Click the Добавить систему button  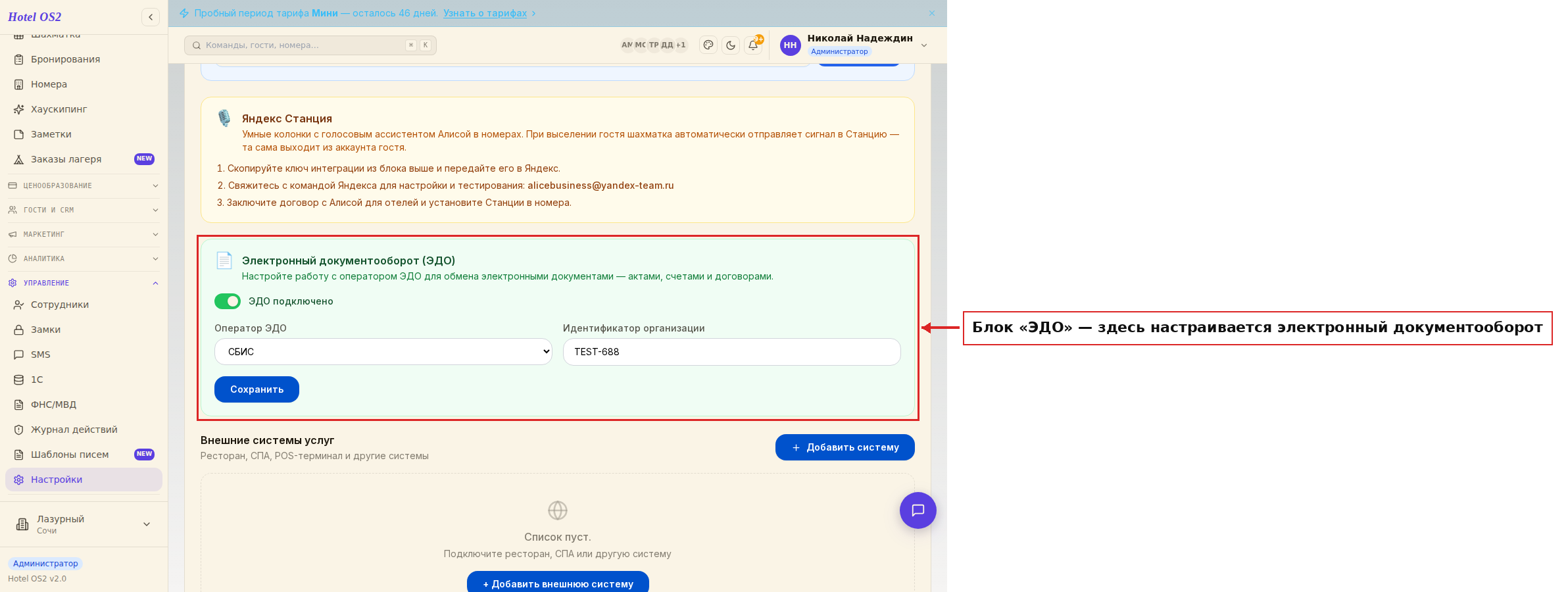point(845,447)
